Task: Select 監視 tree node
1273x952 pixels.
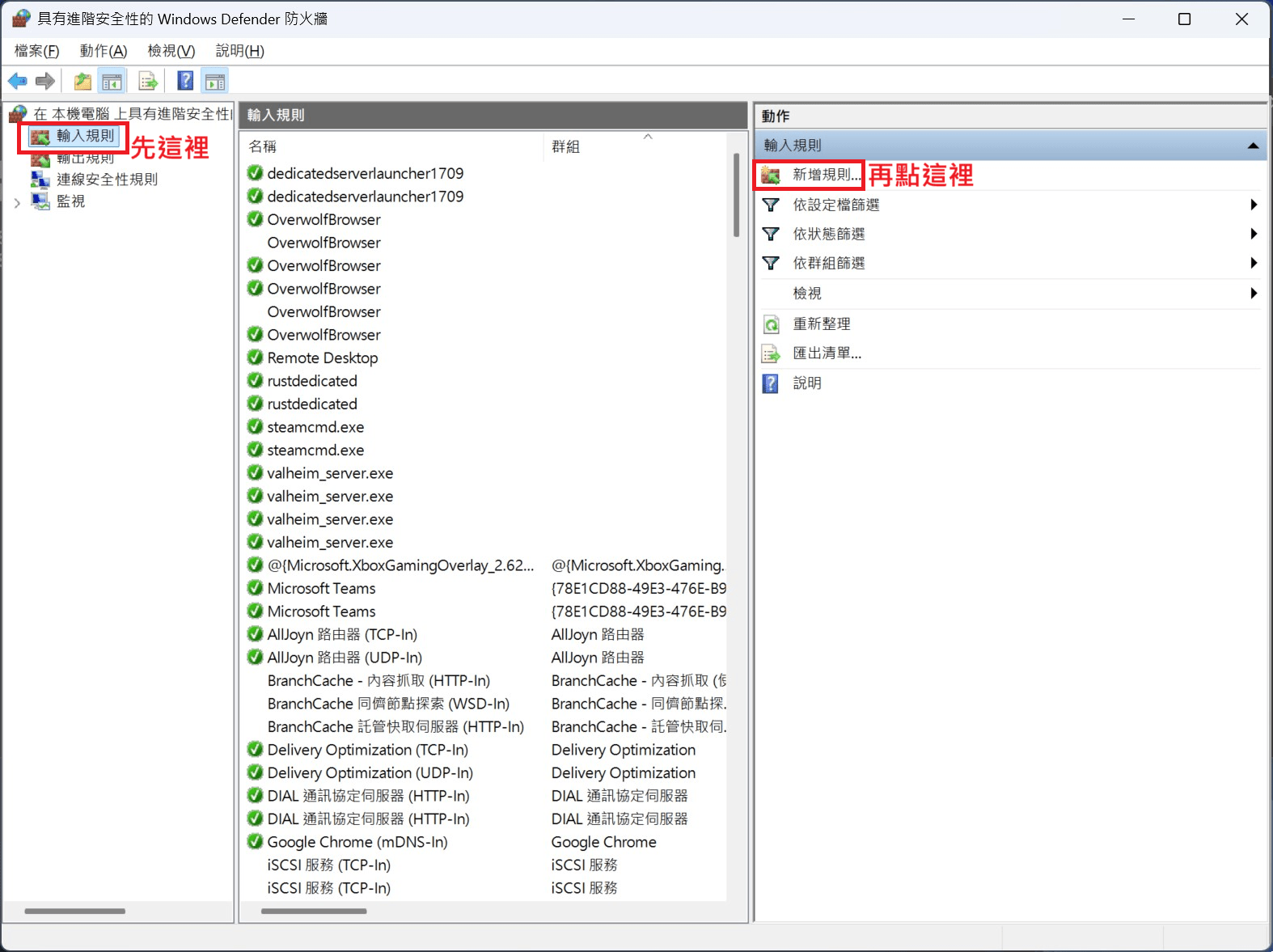Action: point(70,201)
